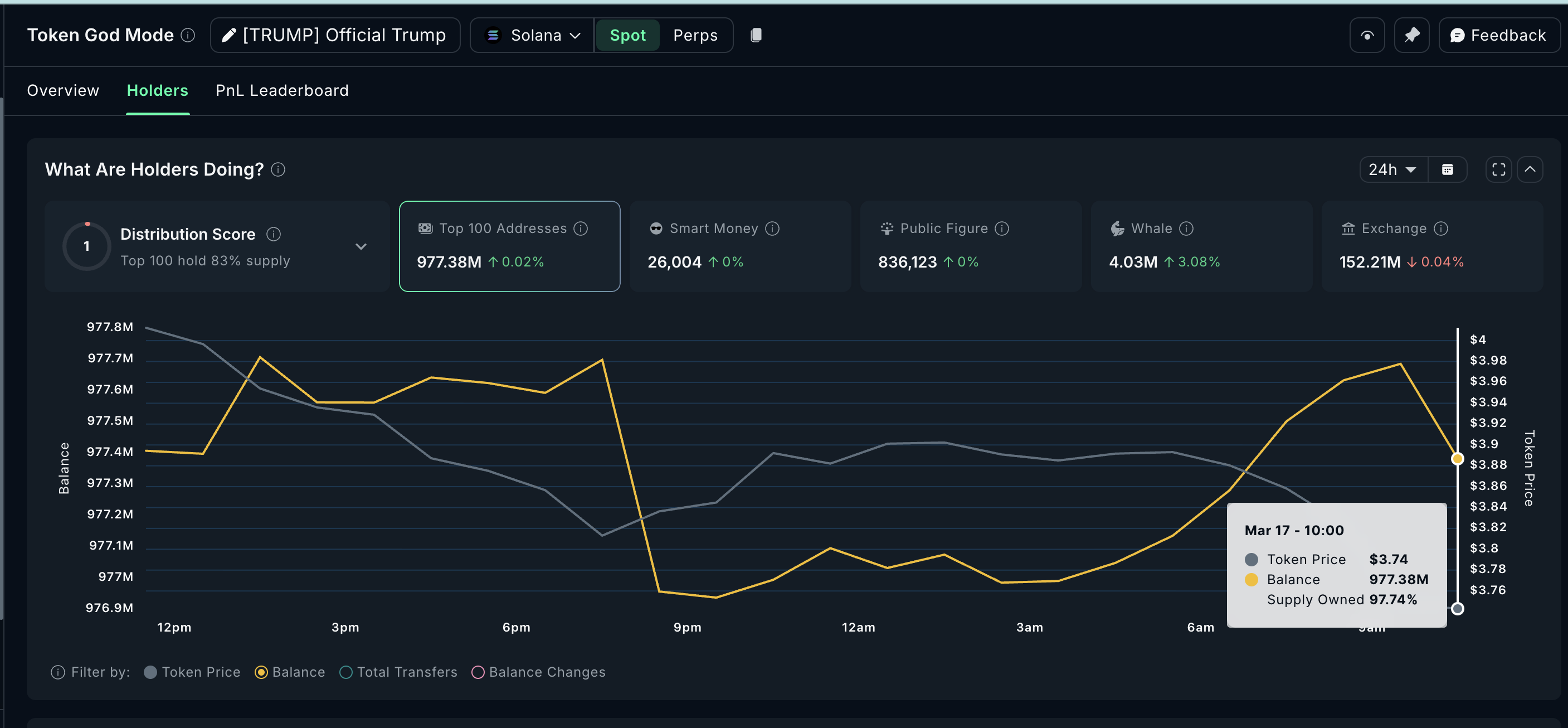Viewport: 1568px width, 728px height.
Task: Click the info icon next to Distribution Score
Action: [x=273, y=234]
